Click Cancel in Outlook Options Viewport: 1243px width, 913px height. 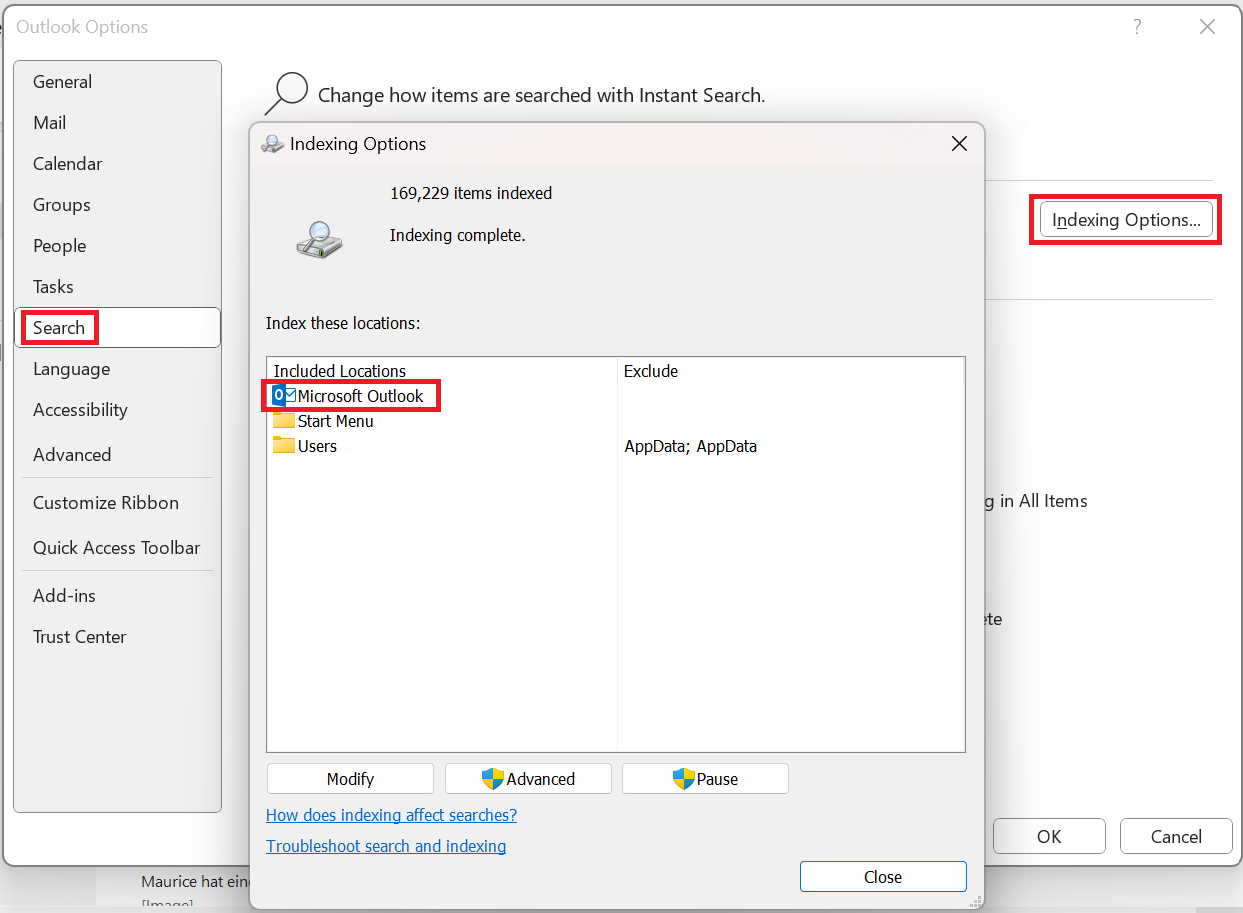(1176, 836)
